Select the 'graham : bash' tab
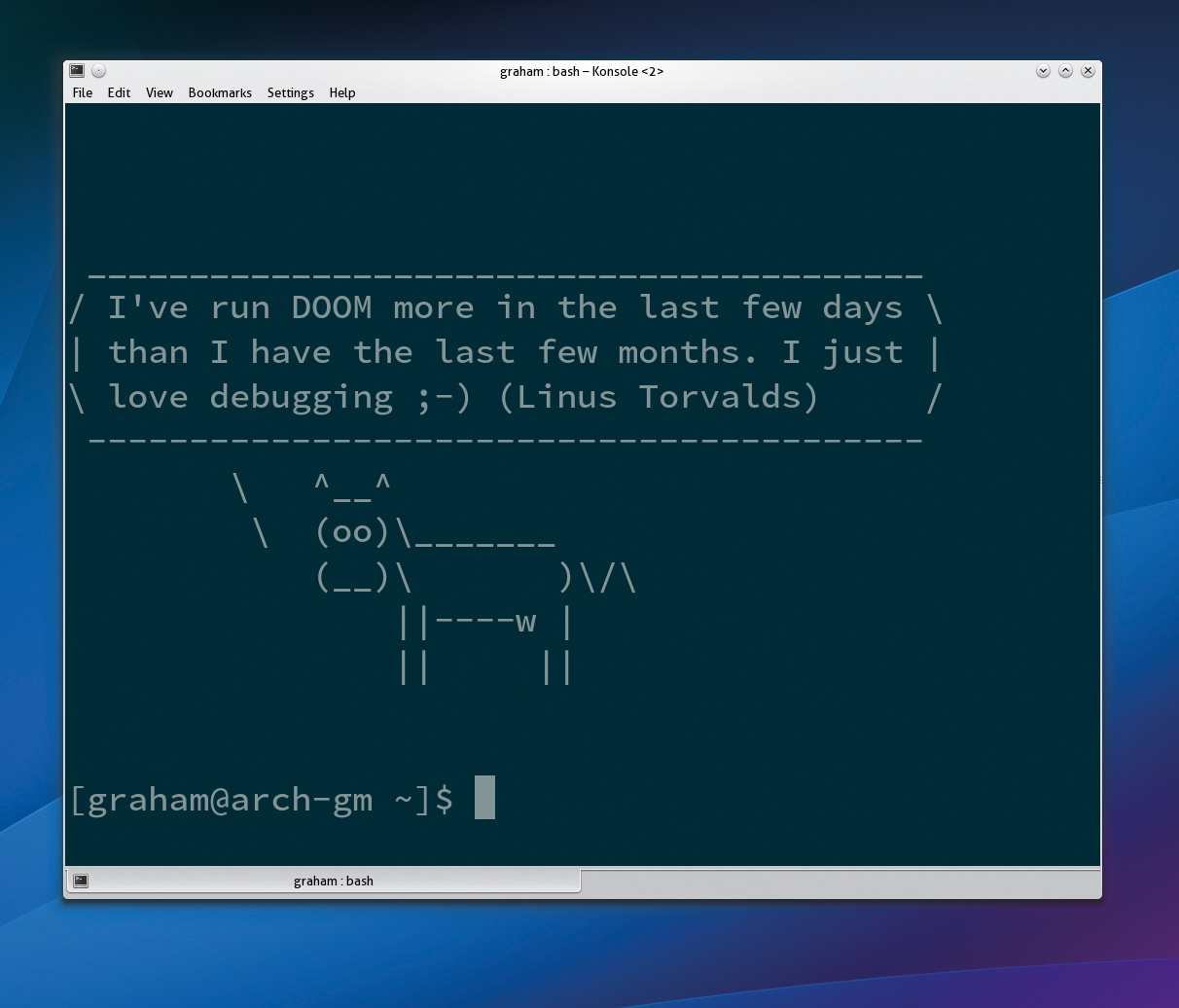This screenshot has height=1008, width=1179. tap(324, 881)
